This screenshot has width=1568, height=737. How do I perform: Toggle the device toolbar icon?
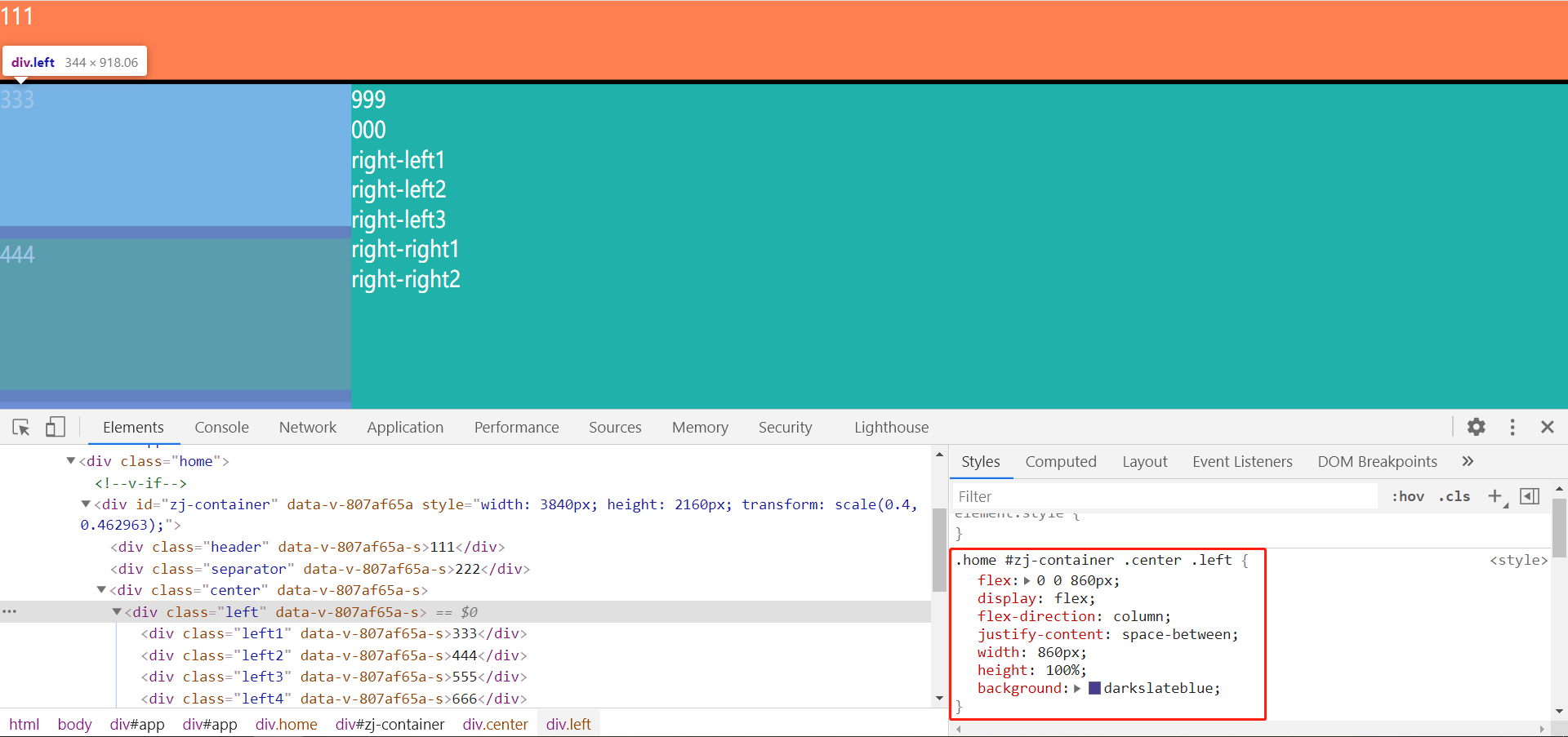[55, 427]
